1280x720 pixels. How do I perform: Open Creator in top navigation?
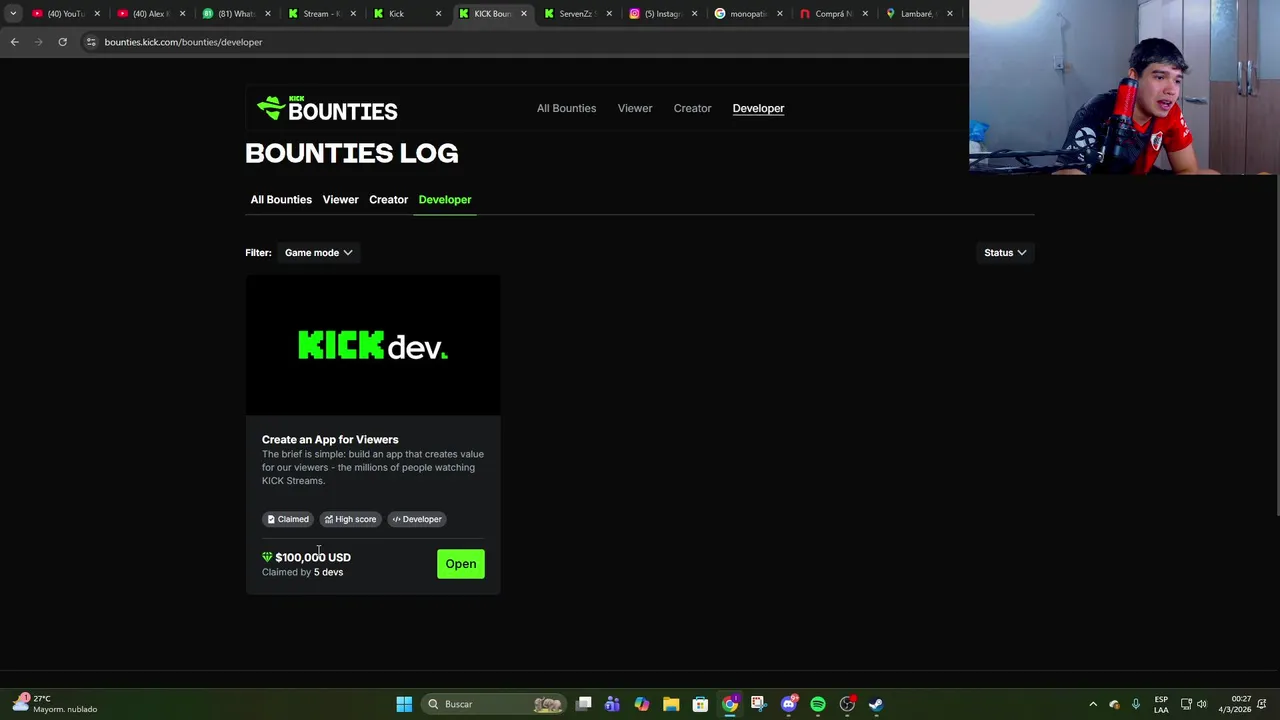coord(692,108)
